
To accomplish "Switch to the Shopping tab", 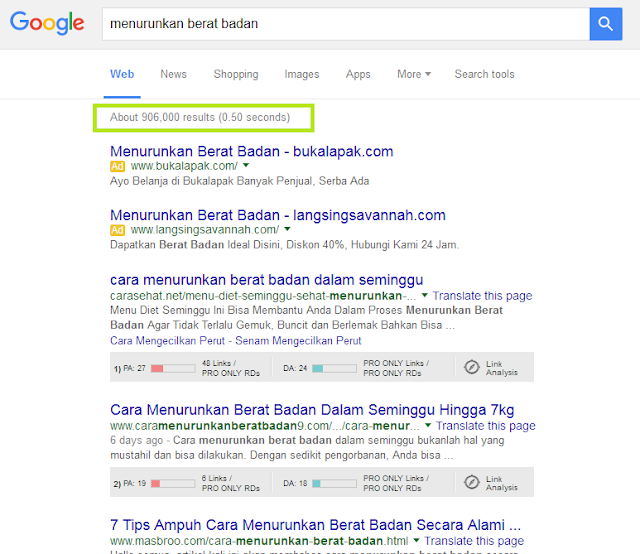I will point(236,74).
